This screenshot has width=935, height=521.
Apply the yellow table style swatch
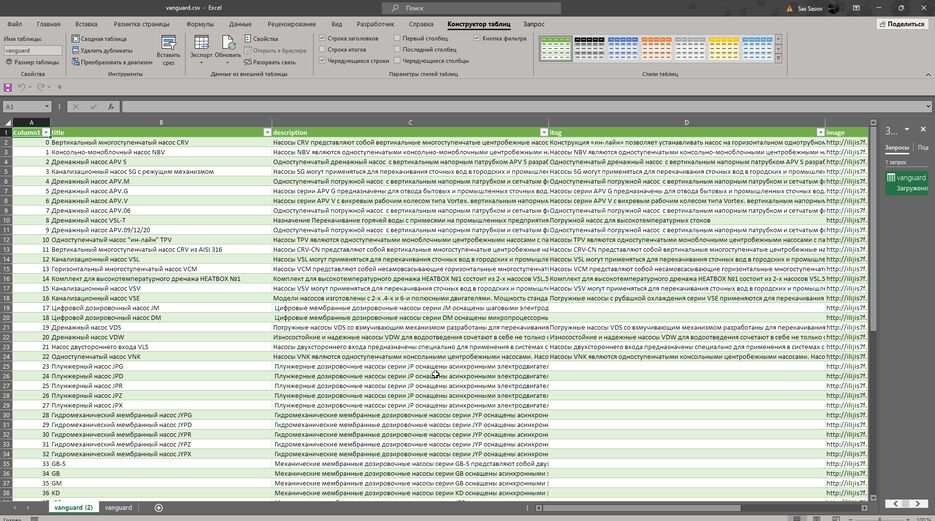coord(724,48)
